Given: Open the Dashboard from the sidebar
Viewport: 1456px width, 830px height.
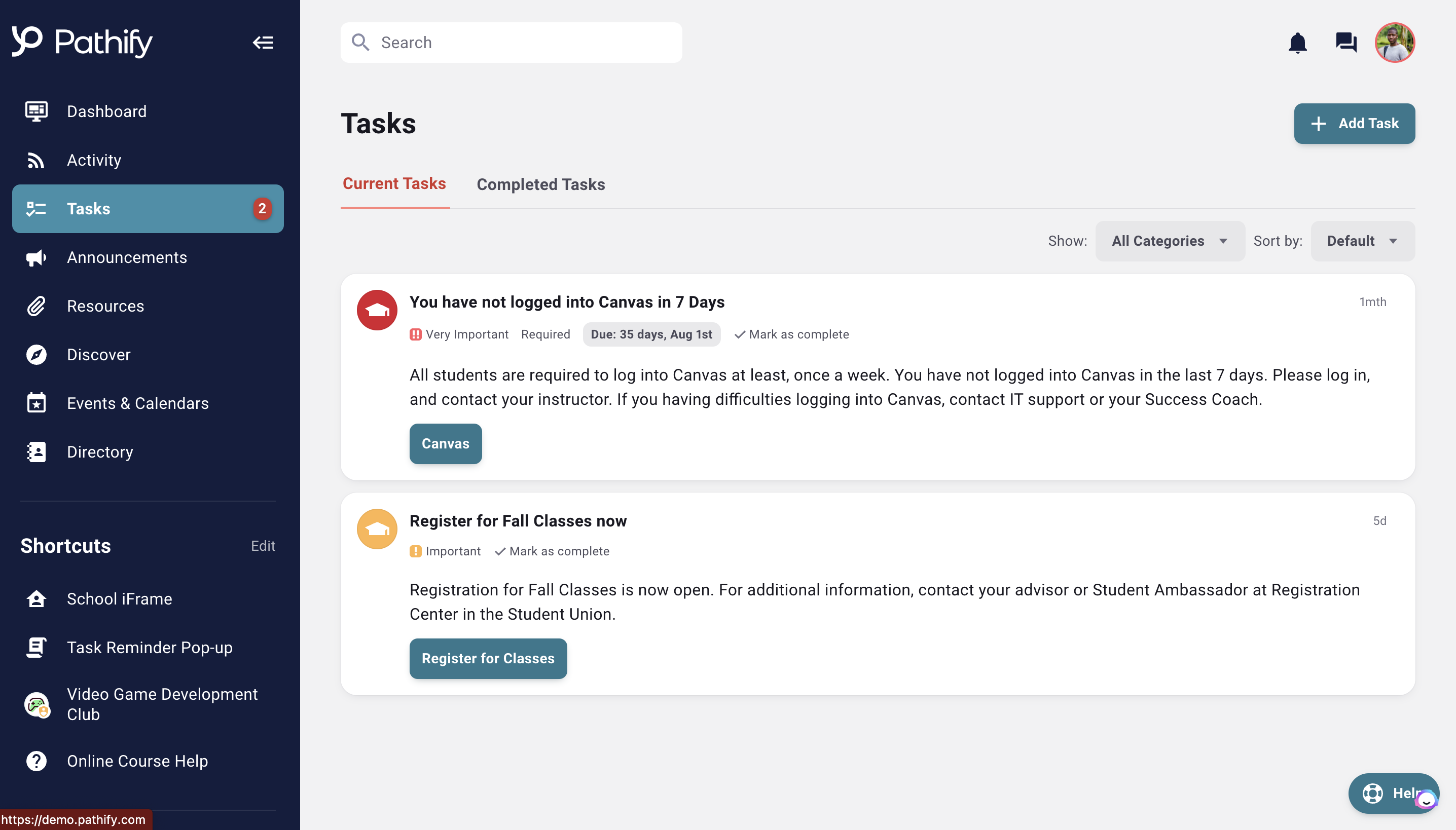Looking at the screenshot, I should pos(107,111).
